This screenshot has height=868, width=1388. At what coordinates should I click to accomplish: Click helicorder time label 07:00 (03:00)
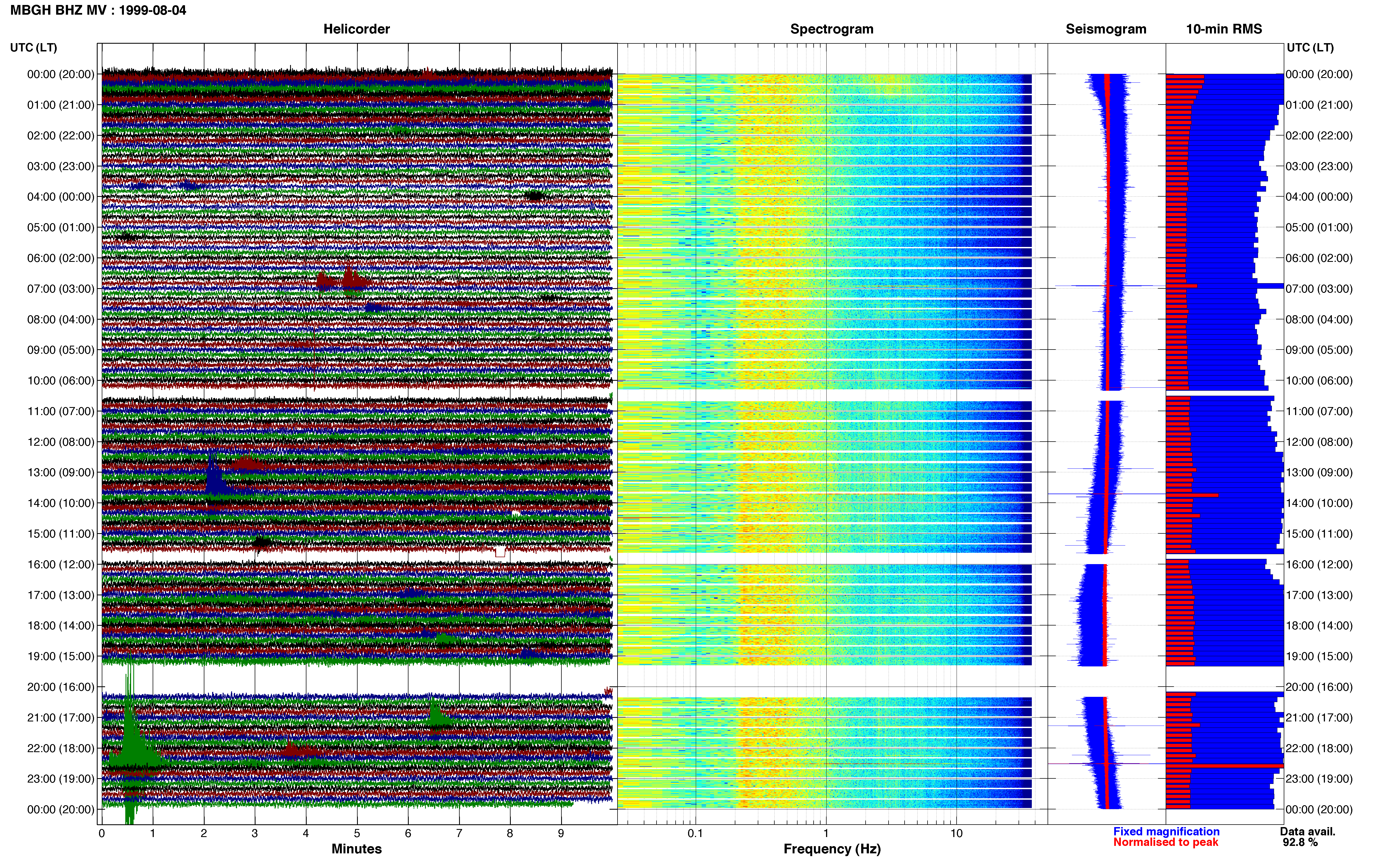61,288
